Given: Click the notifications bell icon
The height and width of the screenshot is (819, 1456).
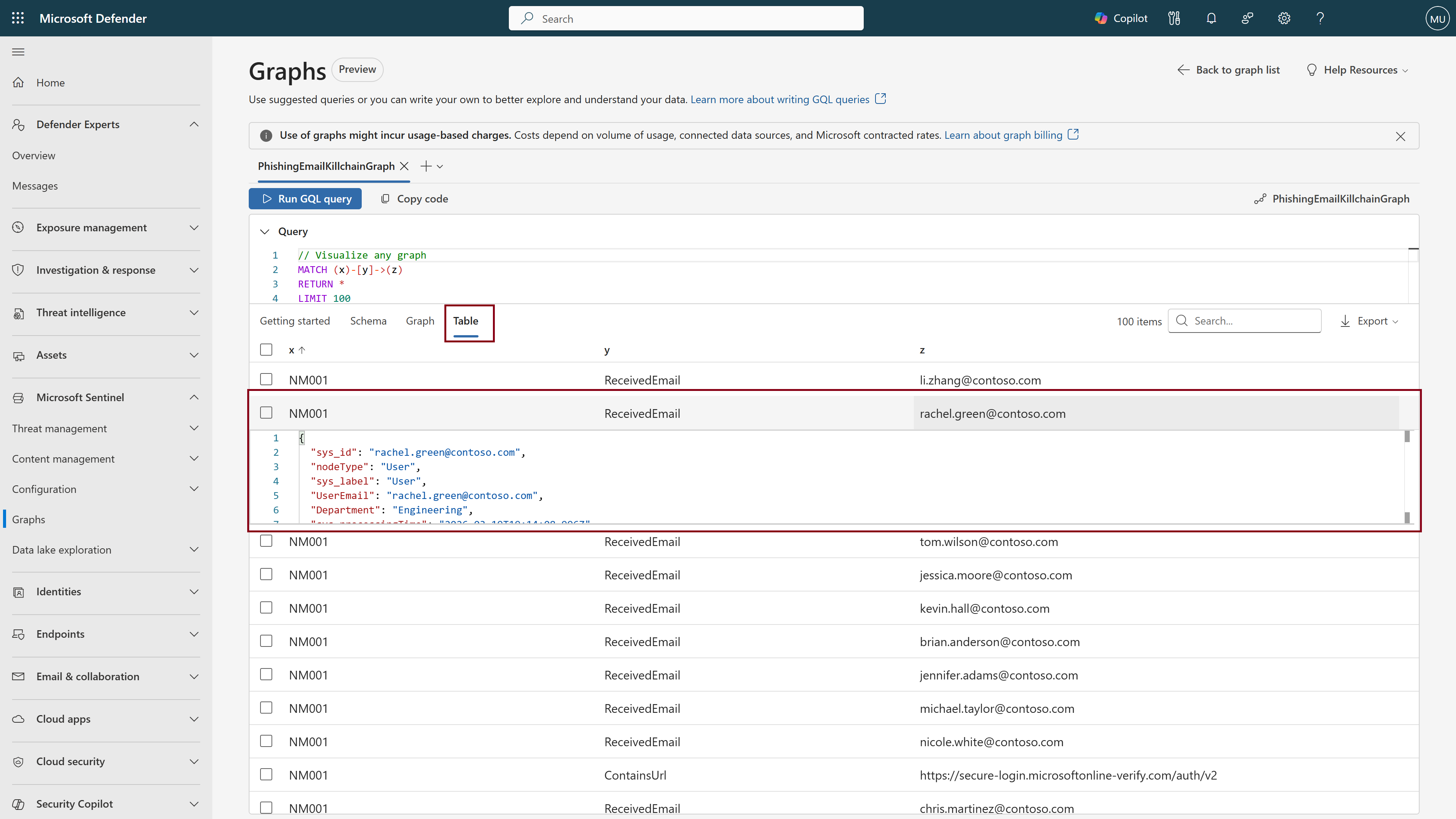Looking at the screenshot, I should tap(1211, 18).
